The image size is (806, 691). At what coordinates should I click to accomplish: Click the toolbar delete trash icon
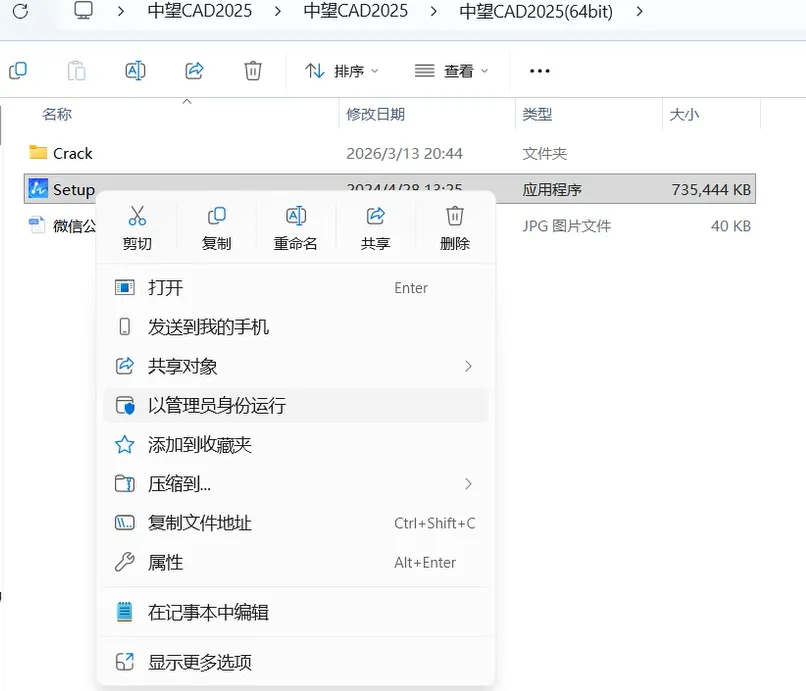[x=253, y=70]
